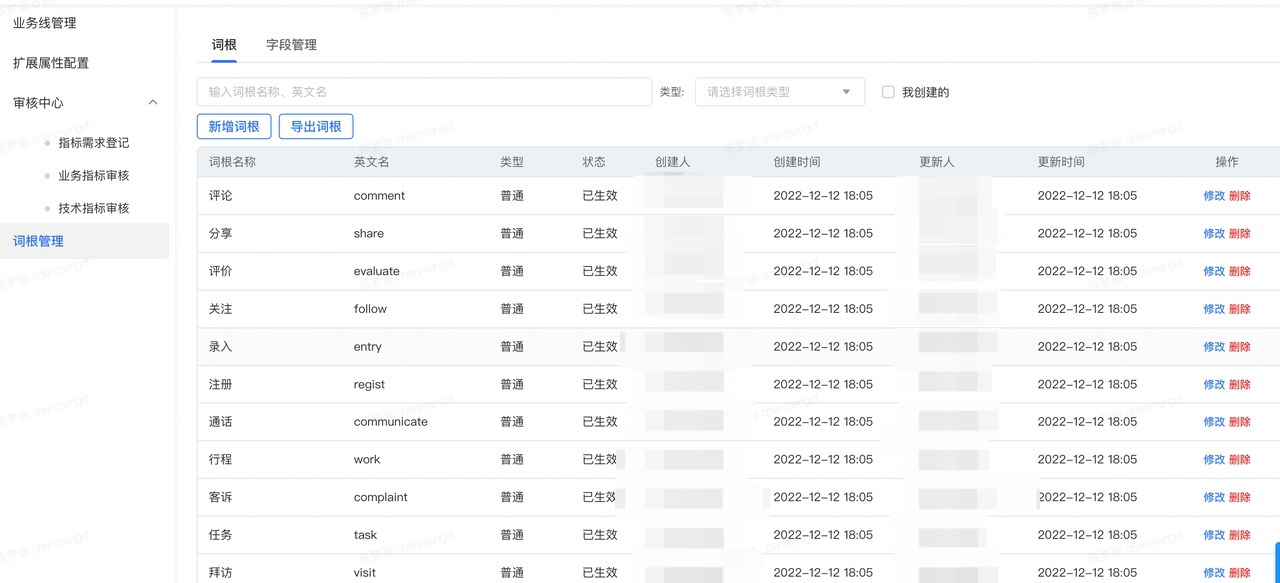
Task: Click 修改 for the complaint row
Action: pos(1214,498)
